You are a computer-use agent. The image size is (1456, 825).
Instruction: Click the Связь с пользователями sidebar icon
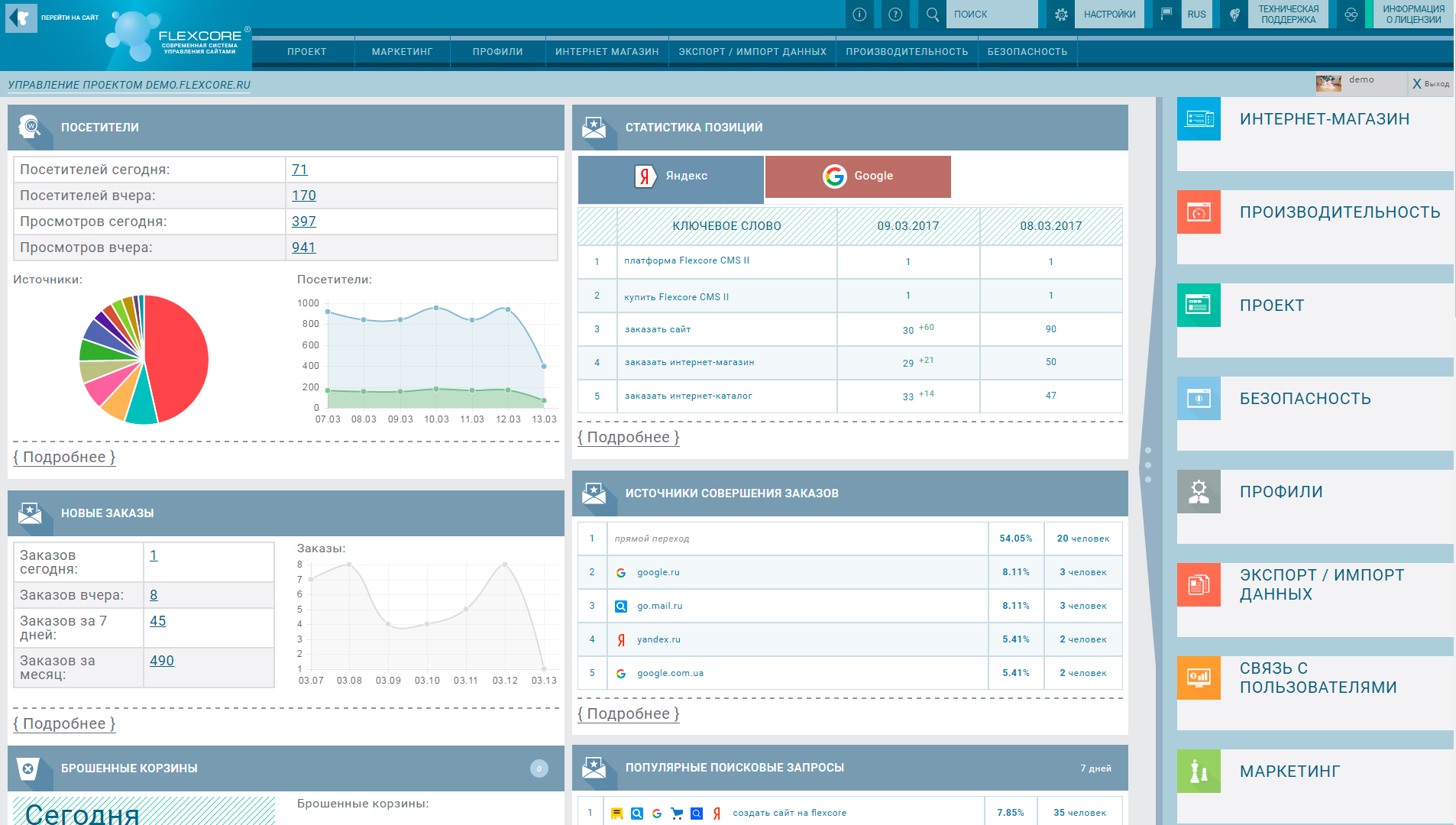click(x=1199, y=678)
